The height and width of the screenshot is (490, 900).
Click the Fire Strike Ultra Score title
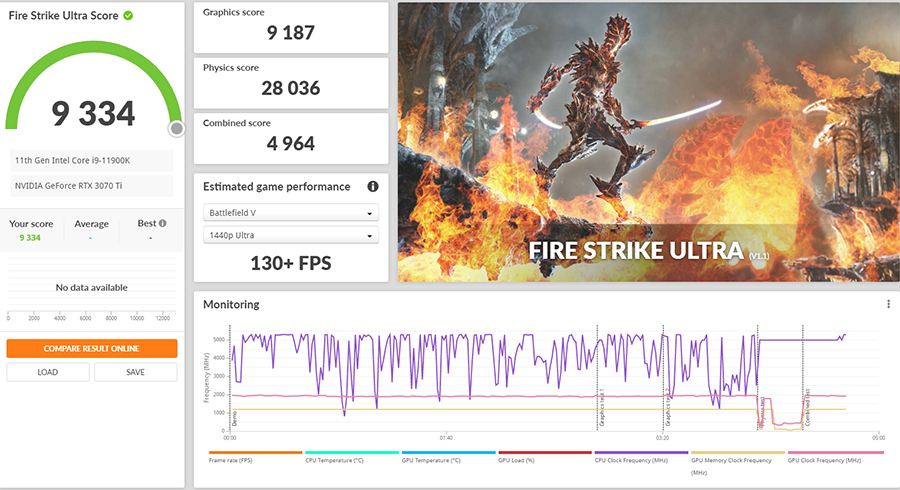(63, 15)
